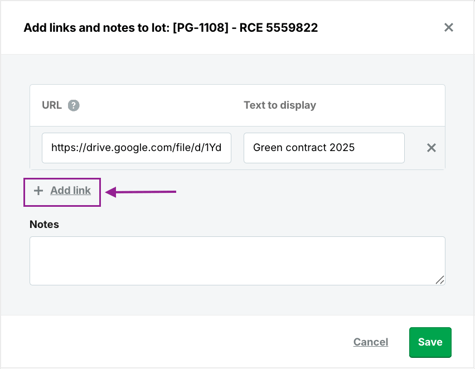This screenshot has height=369, width=475.
Task: Grab the Notes textarea resize handle
Action: click(x=440, y=280)
